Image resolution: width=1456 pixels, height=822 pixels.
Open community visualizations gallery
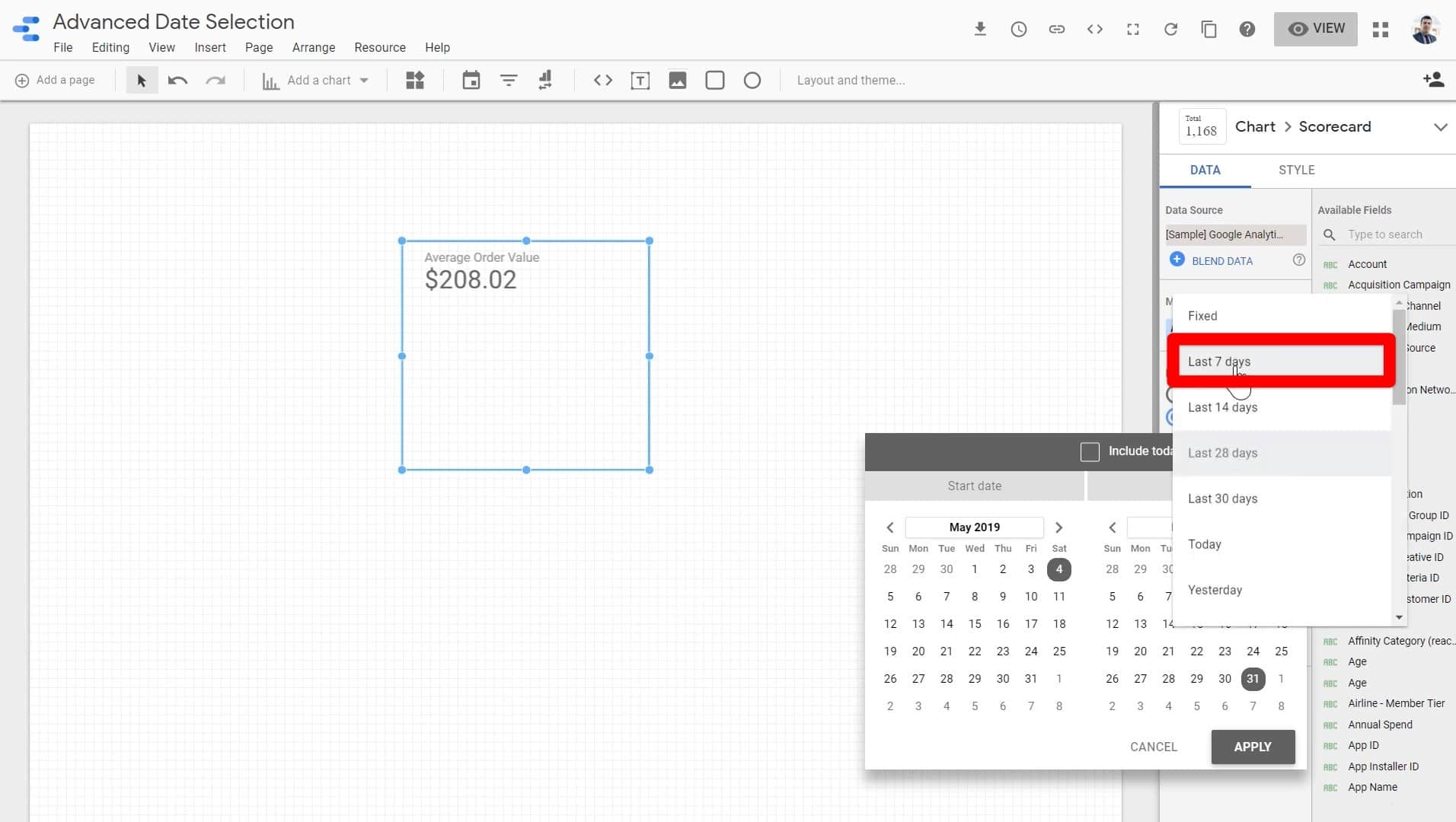click(414, 80)
